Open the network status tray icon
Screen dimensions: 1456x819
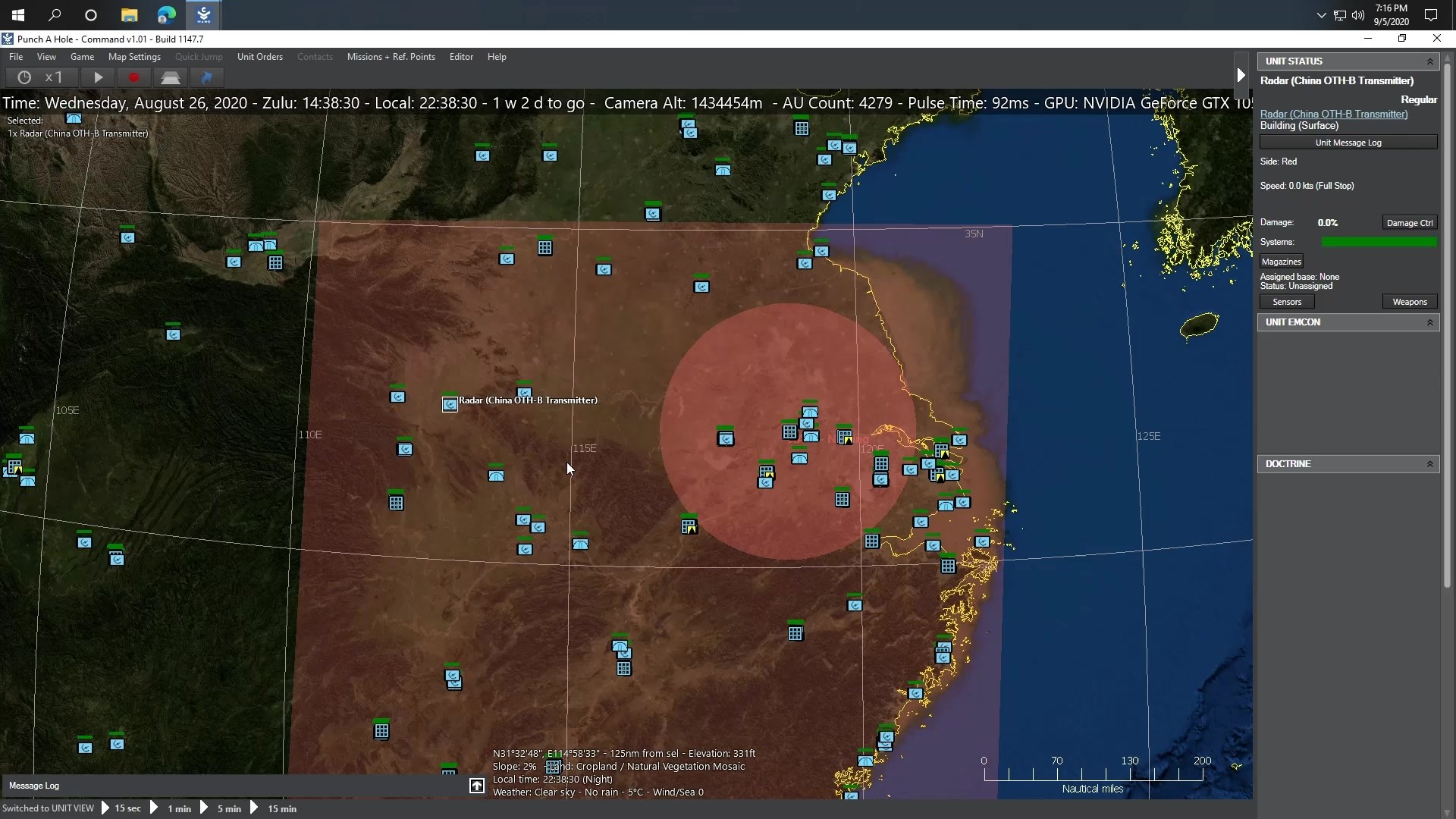1340,15
